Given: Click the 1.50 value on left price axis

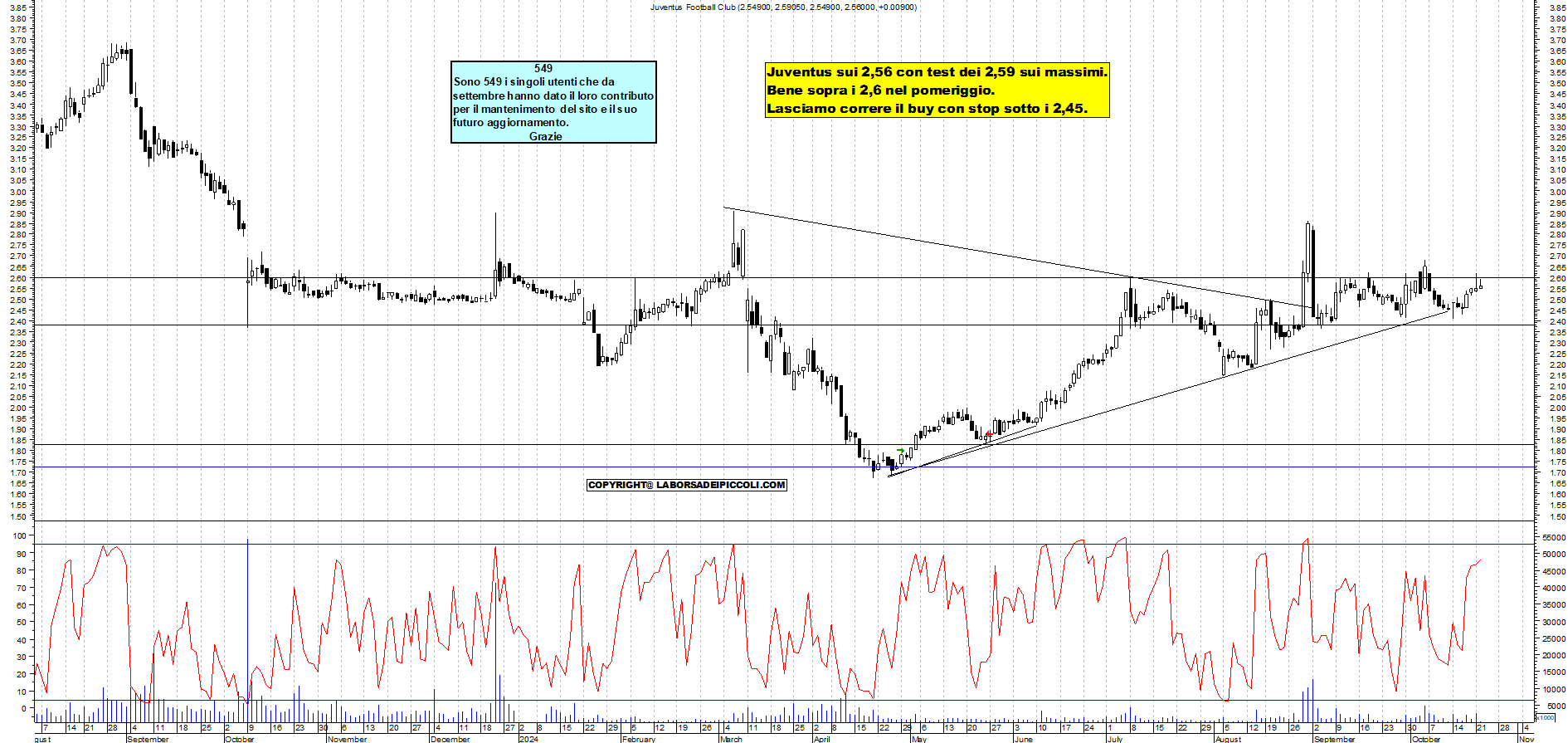Looking at the screenshot, I should point(19,516).
